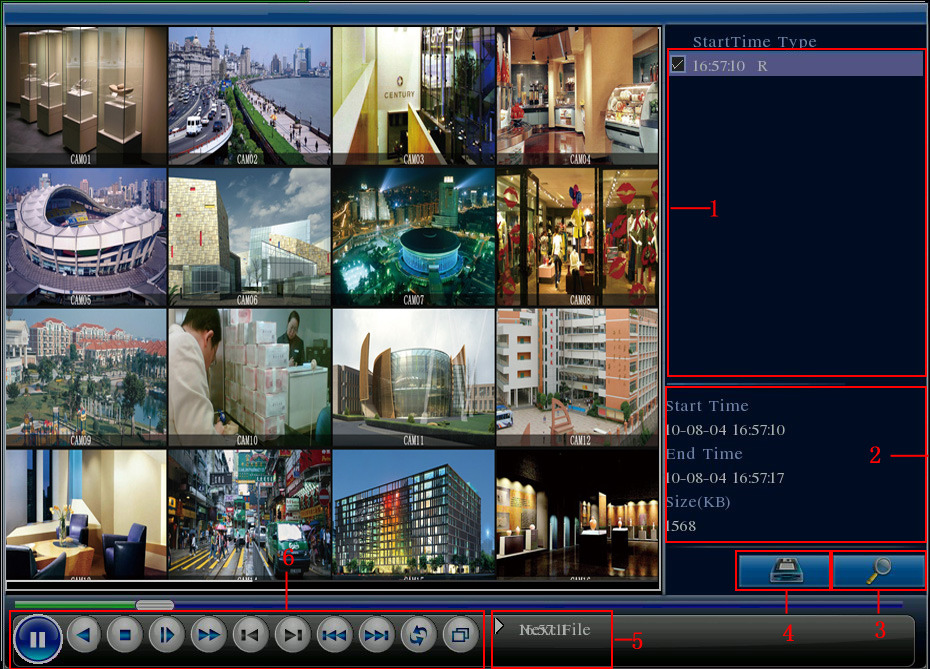Select the CAM02 riverside road video

[249, 95]
